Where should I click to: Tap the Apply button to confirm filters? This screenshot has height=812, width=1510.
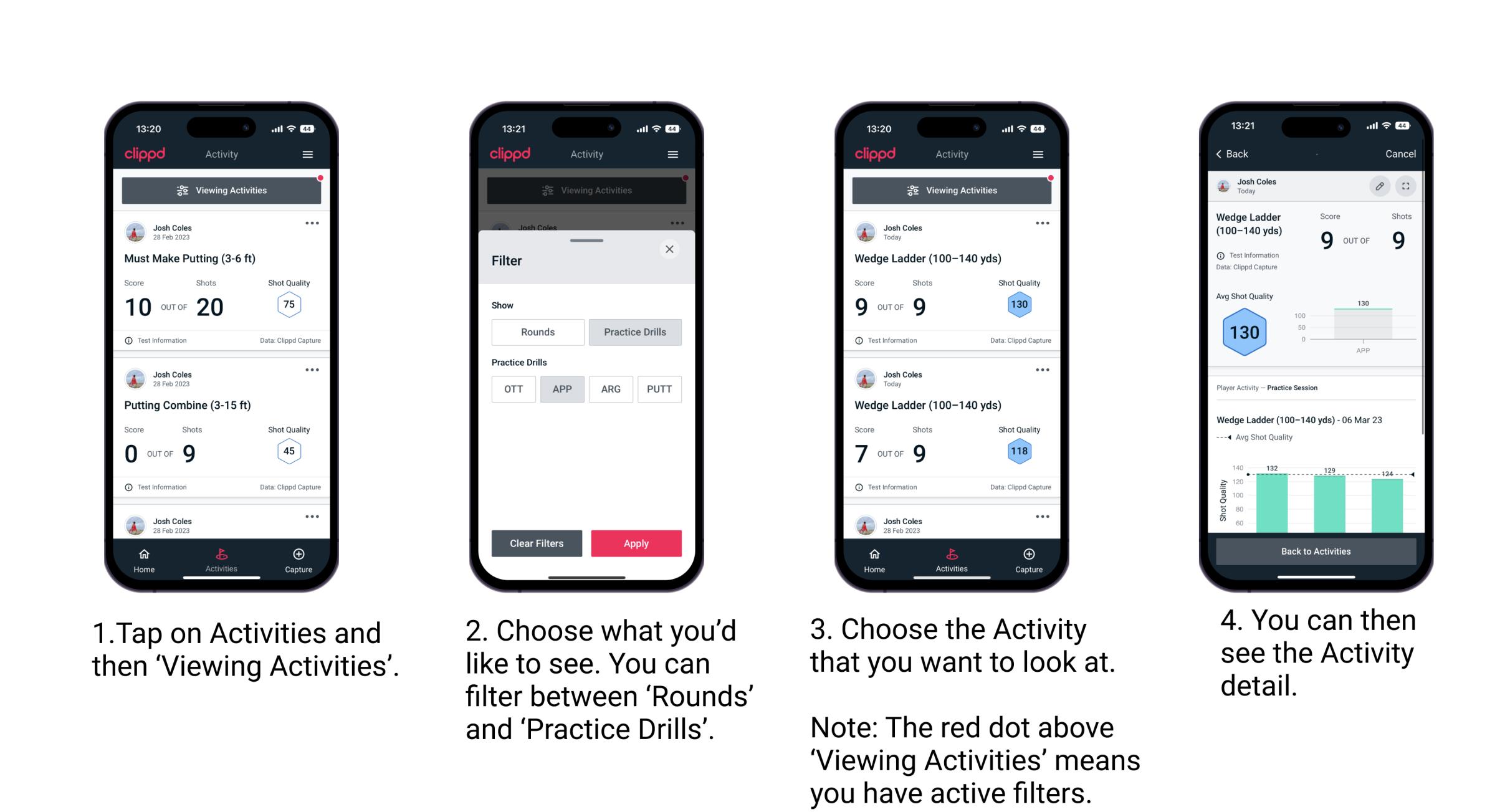tap(635, 543)
